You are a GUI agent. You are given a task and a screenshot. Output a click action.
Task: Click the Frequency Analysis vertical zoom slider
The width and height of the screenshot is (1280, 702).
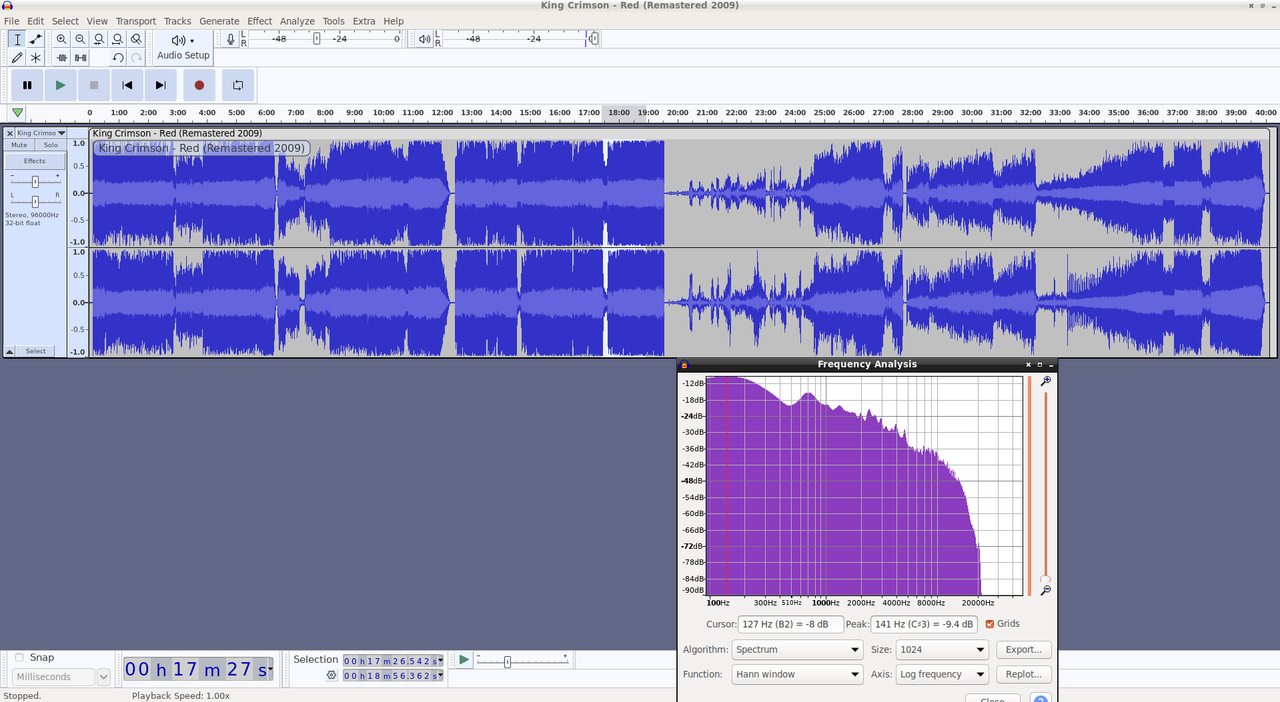(x=1046, y=486)
